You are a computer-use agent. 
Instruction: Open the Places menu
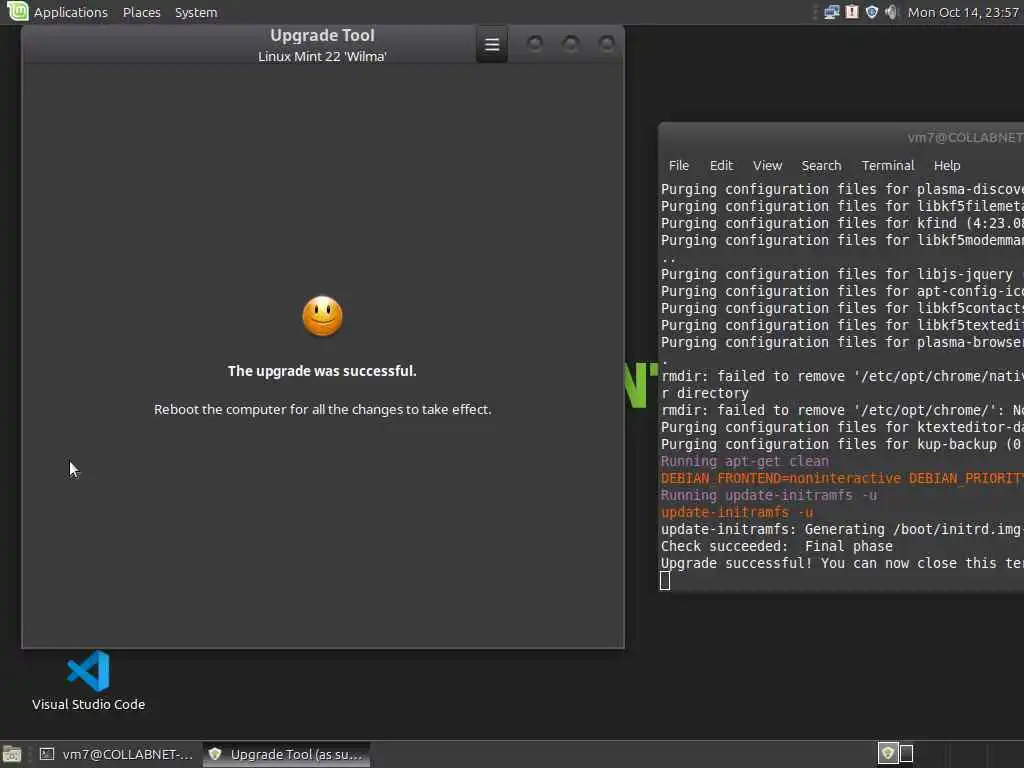[x=142, y=12]
